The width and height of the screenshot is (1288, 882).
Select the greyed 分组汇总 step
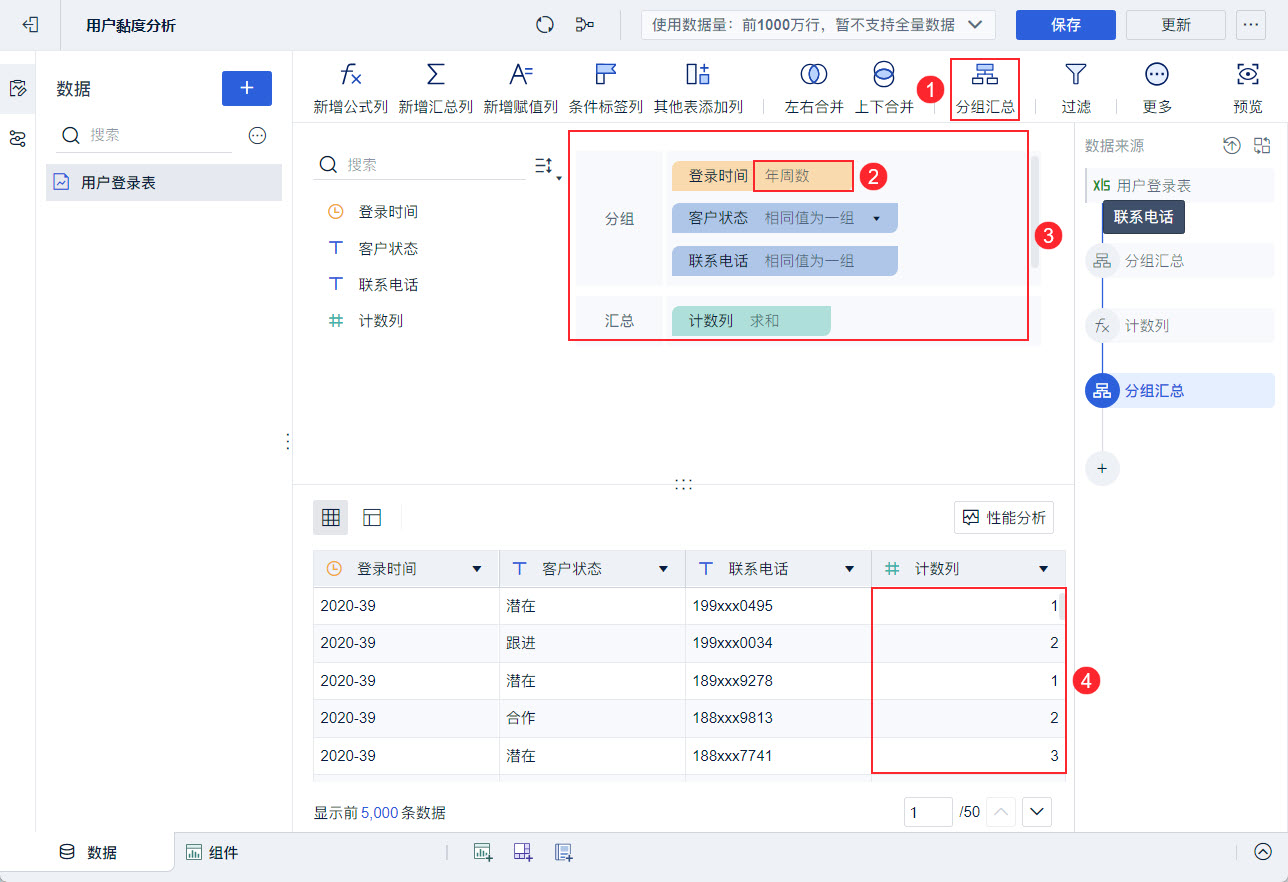click(x=1180, y=261)
